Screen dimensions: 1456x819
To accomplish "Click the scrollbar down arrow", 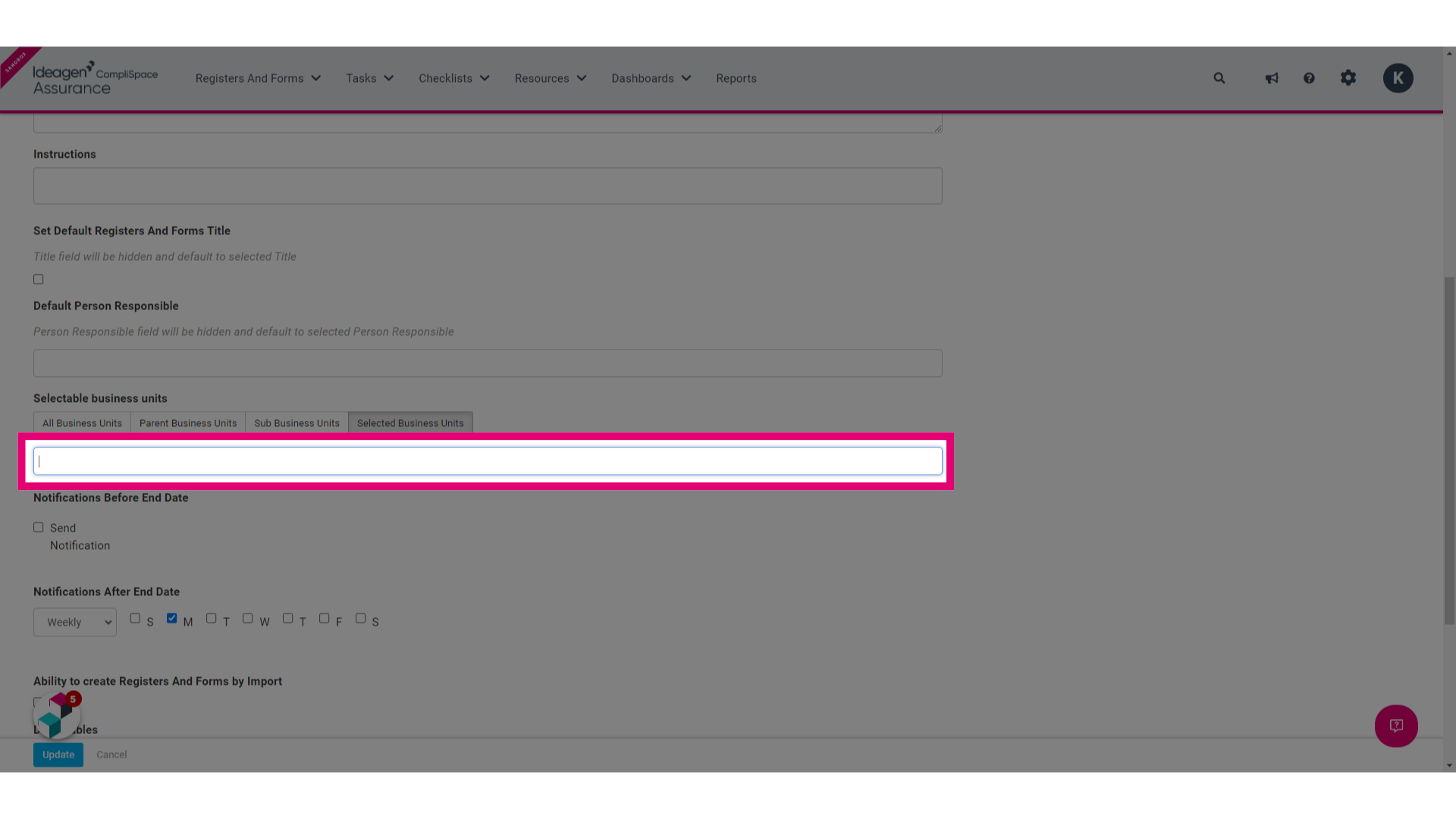I will (x=1449, y=766).
